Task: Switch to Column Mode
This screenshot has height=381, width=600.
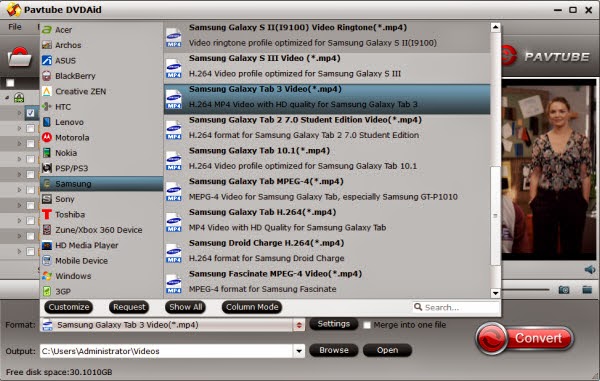Action: (x=252, y=307)
